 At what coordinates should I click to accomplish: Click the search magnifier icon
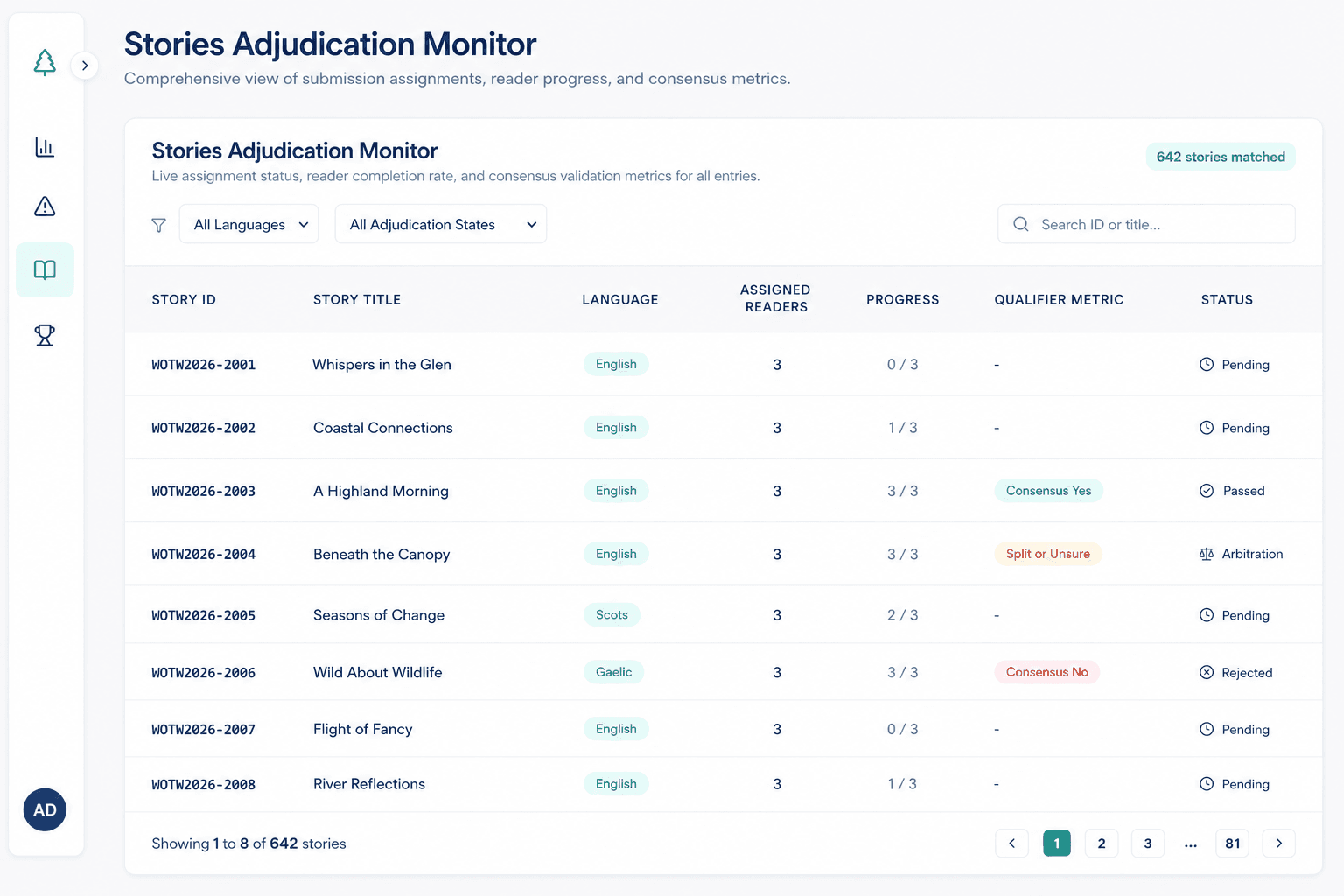(x=1021, y=224)
